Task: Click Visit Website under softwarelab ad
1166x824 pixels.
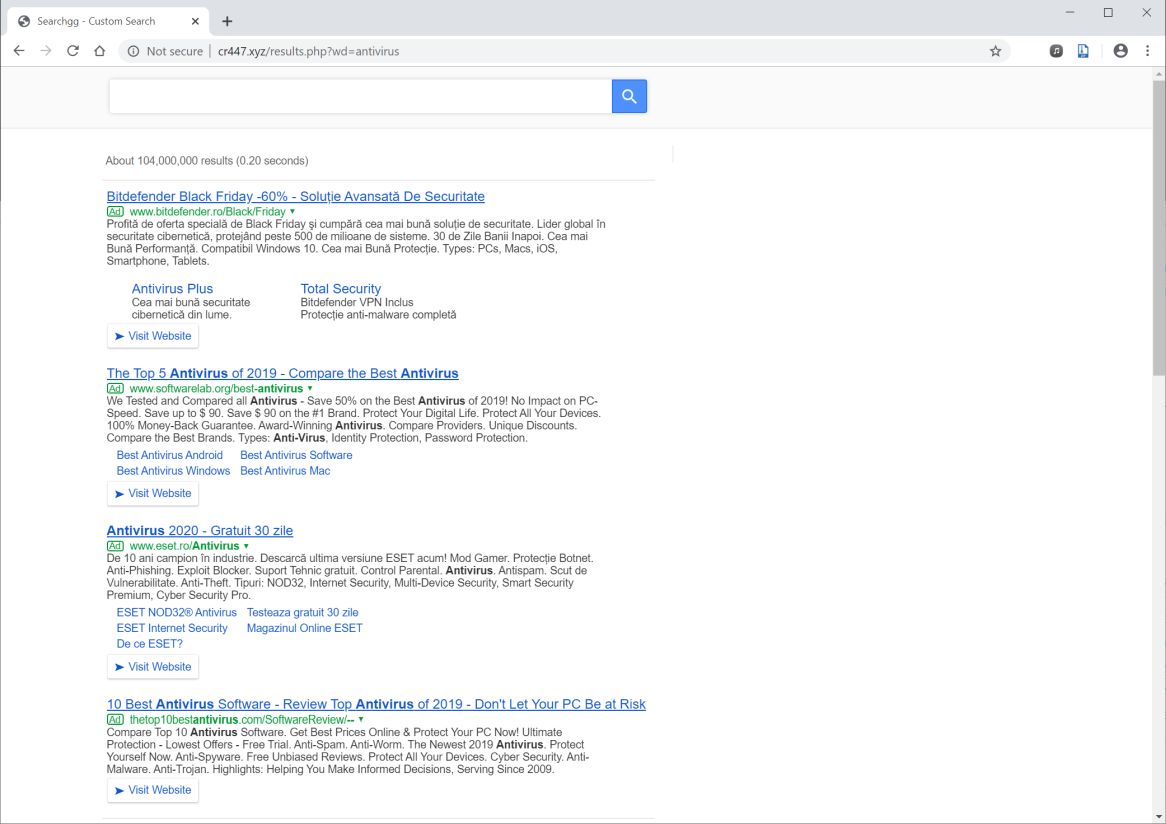Action: (x=152, y=493)
